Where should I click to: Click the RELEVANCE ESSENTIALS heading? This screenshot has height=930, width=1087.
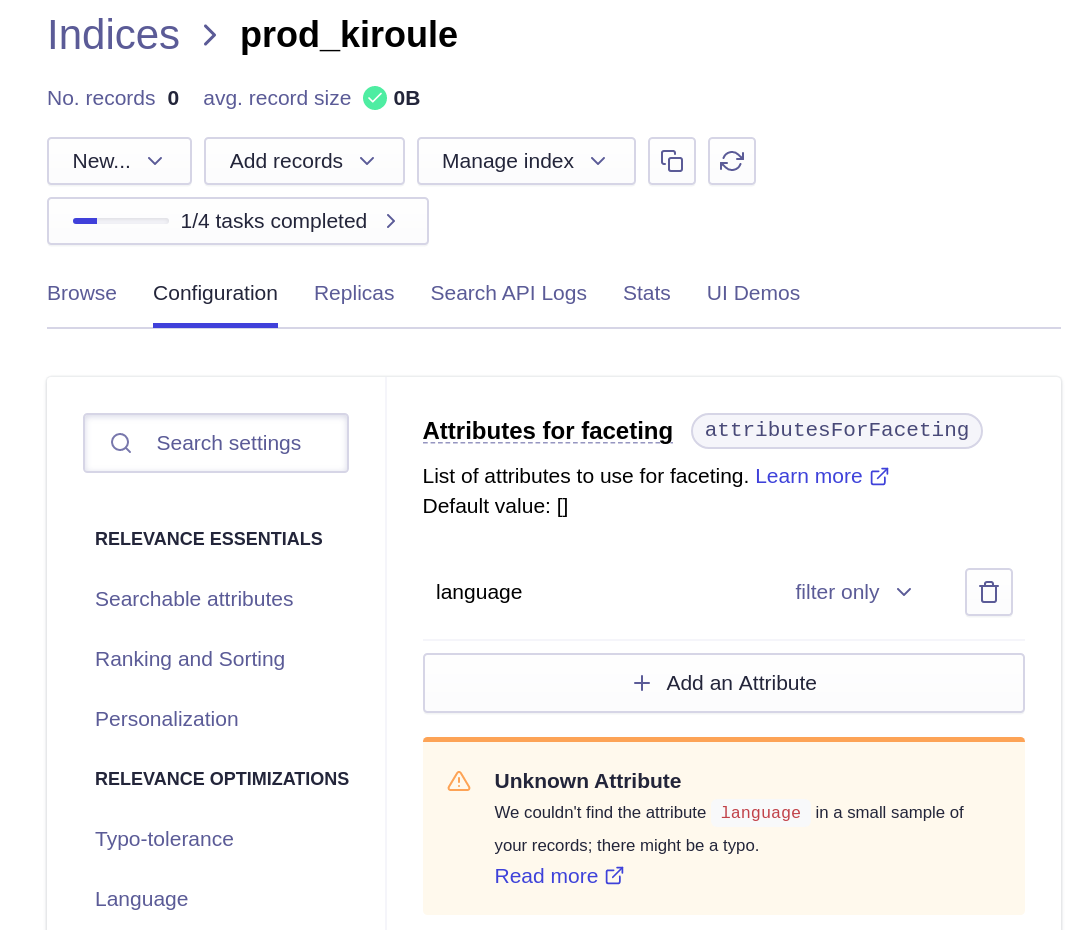click(209, 538)
